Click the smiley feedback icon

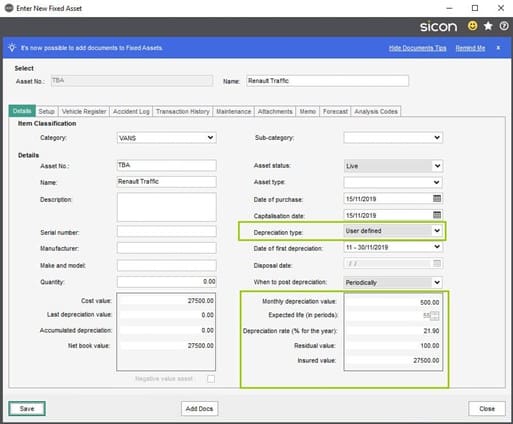click(472, 26)
